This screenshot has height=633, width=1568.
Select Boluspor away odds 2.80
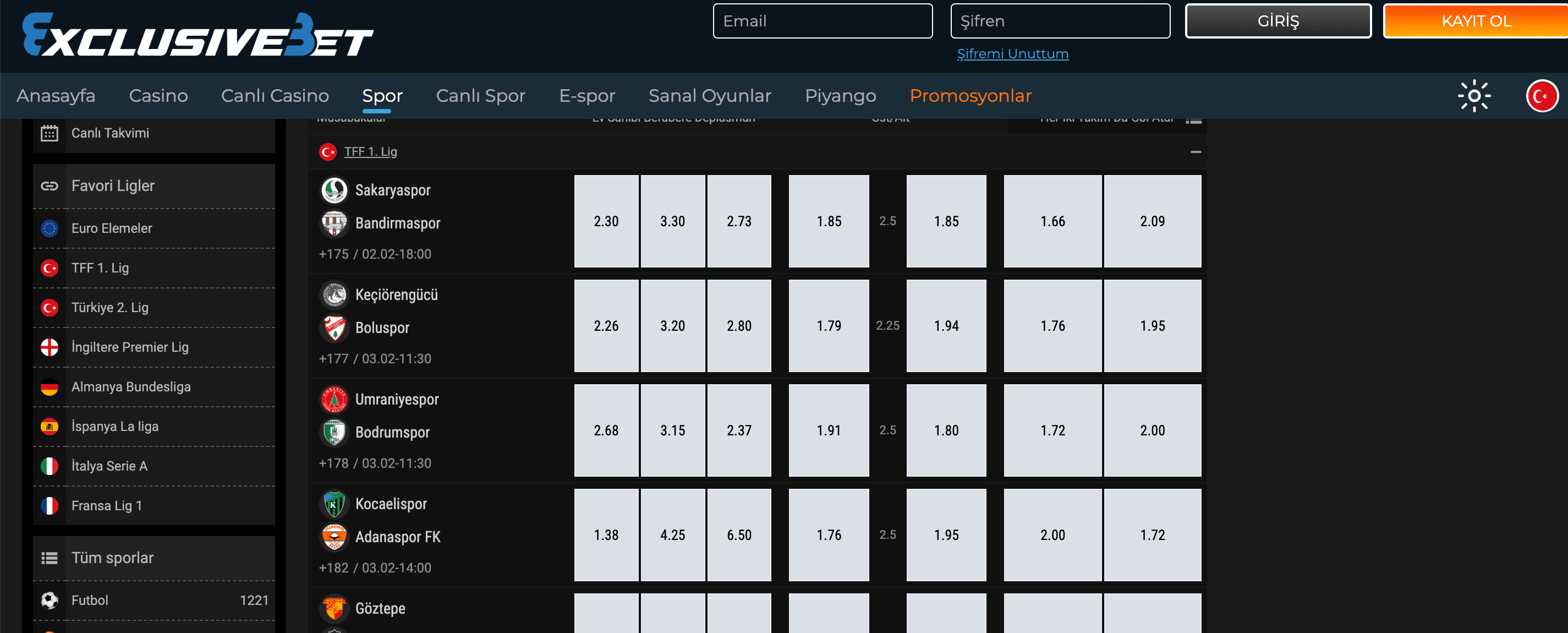[x=739, y=326]
